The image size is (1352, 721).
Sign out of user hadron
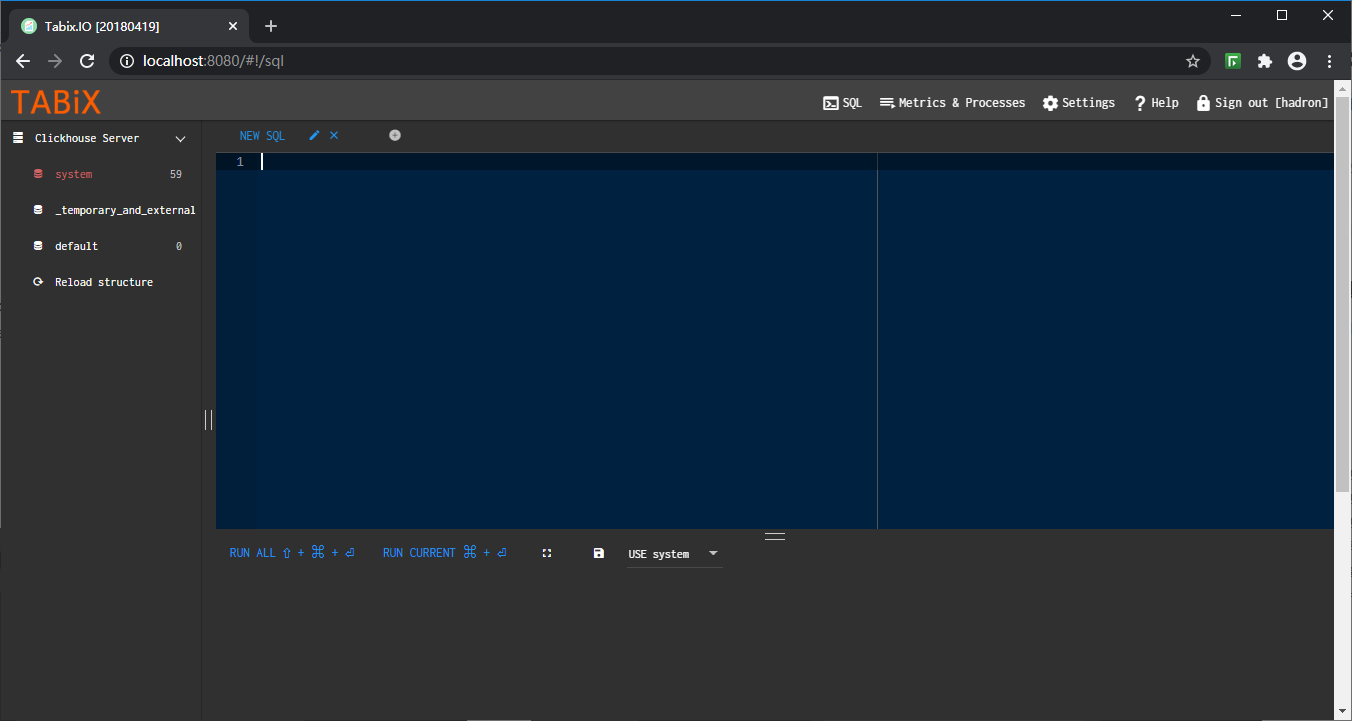click(1262, 102)
